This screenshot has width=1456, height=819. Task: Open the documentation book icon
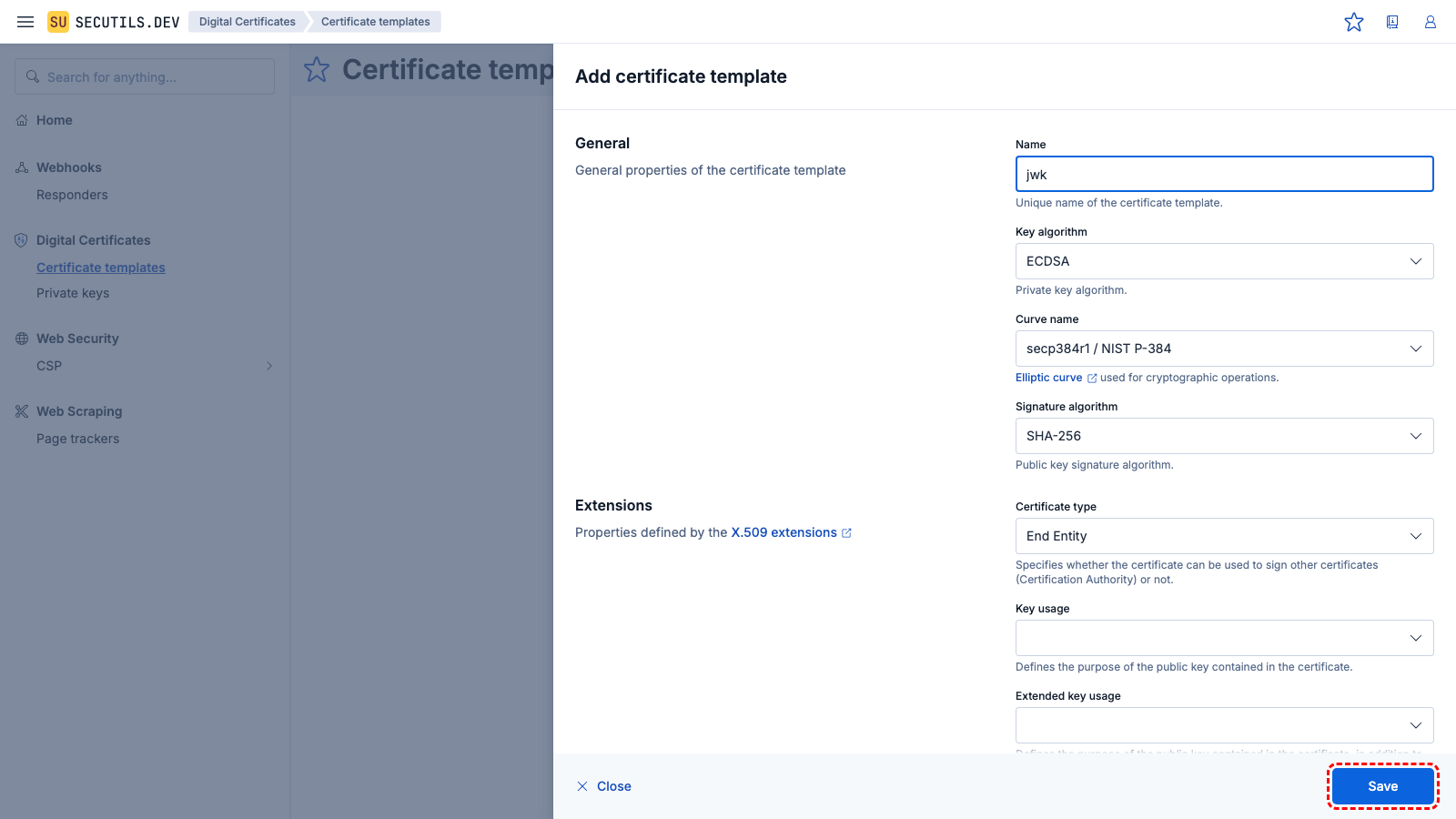1392,22
